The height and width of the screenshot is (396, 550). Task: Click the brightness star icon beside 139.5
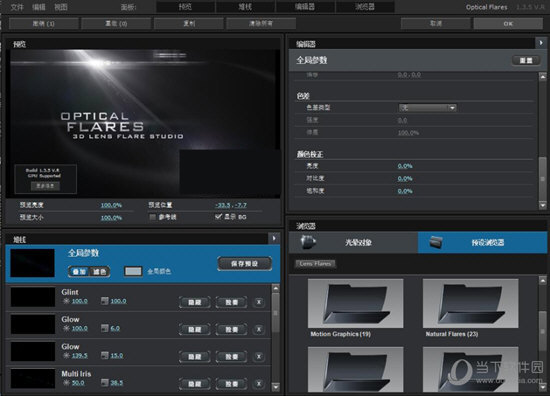tap(66, 355)
